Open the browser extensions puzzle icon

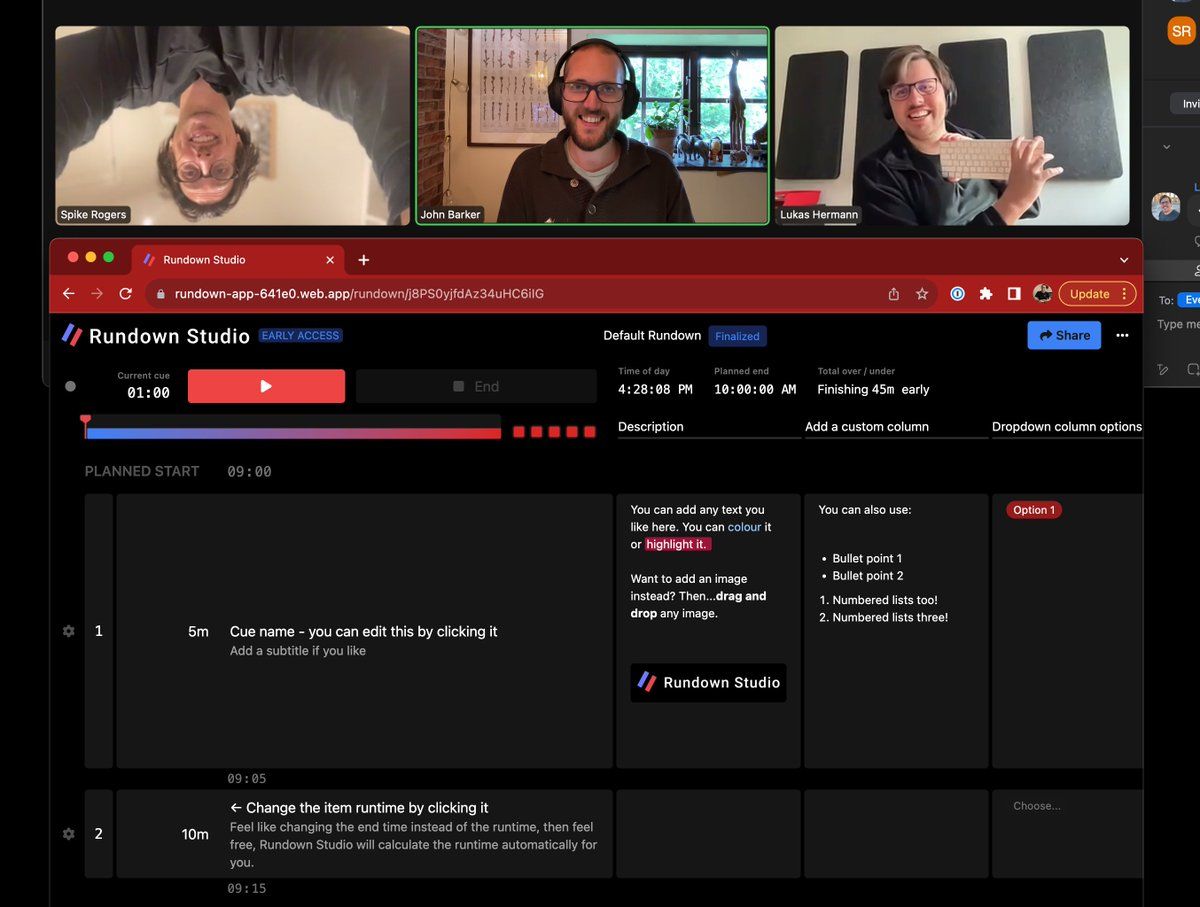(x=986, y=294)
